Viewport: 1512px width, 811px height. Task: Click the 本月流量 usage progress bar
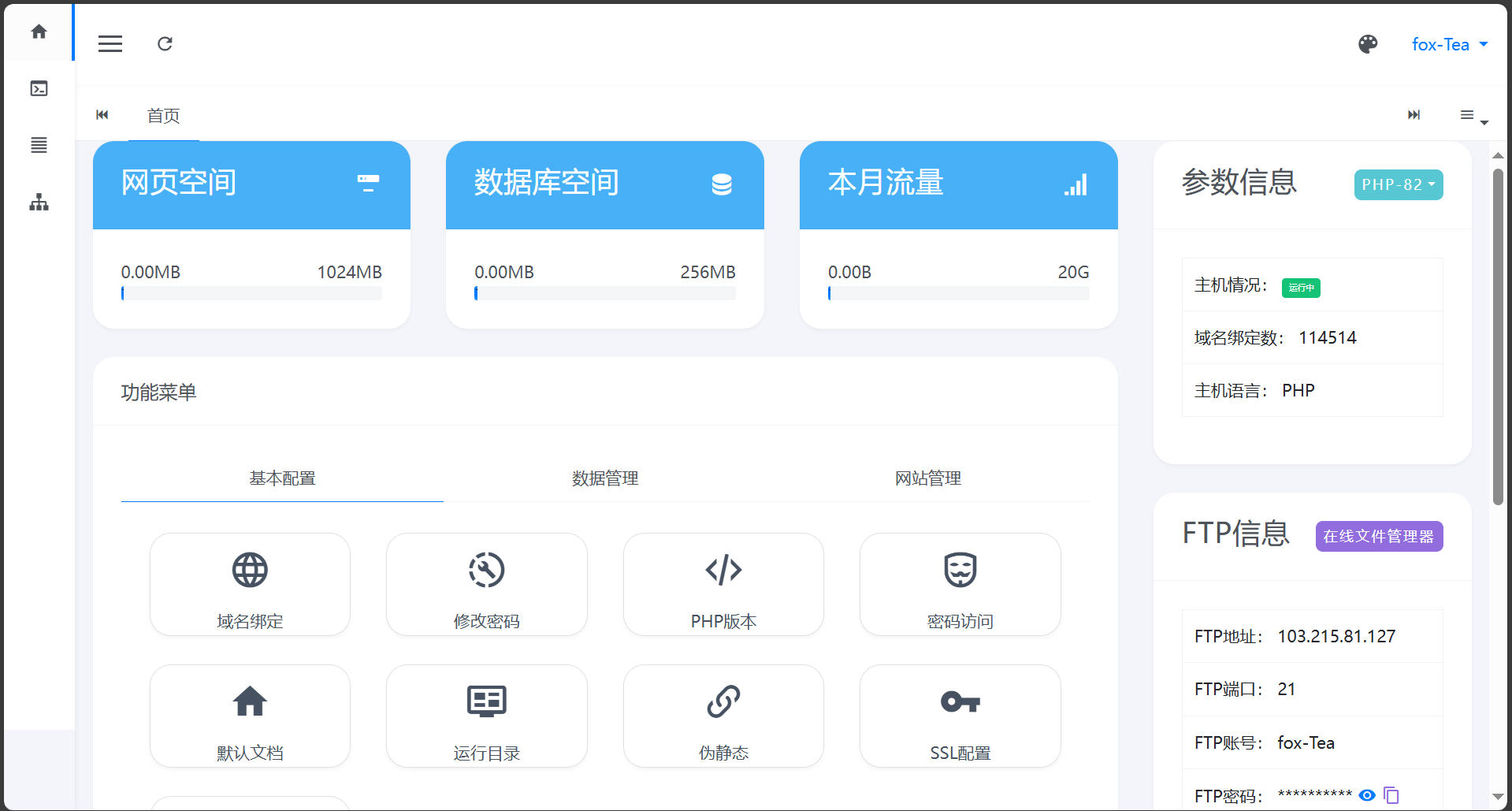(959, 293)
